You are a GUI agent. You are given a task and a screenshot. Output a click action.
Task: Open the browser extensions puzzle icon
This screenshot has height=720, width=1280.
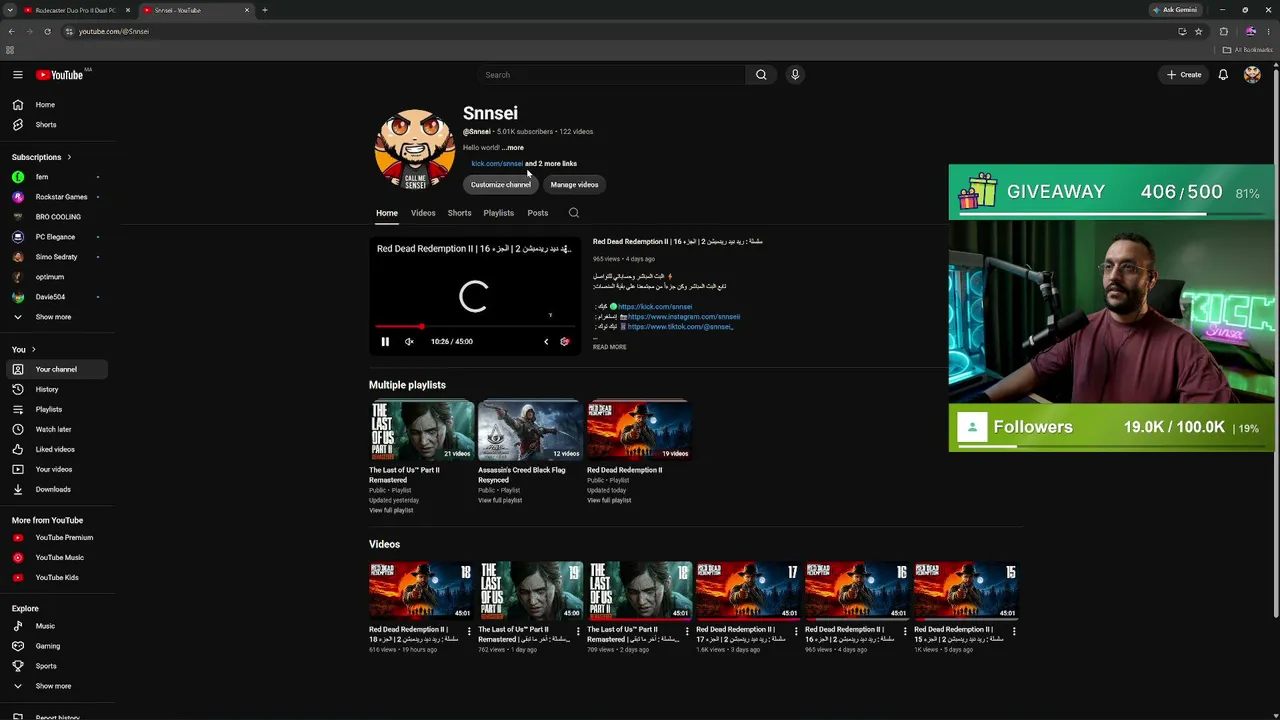point(1223,31)
